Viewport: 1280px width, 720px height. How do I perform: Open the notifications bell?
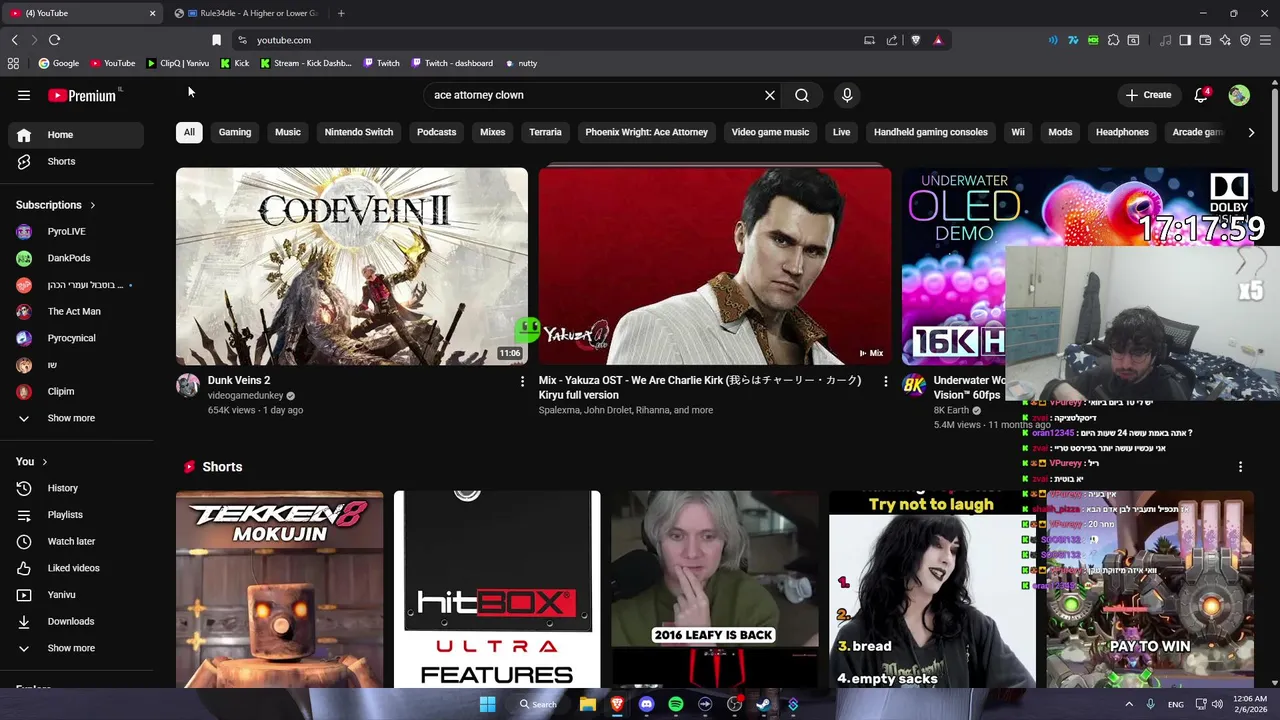tap(1201, 95)
